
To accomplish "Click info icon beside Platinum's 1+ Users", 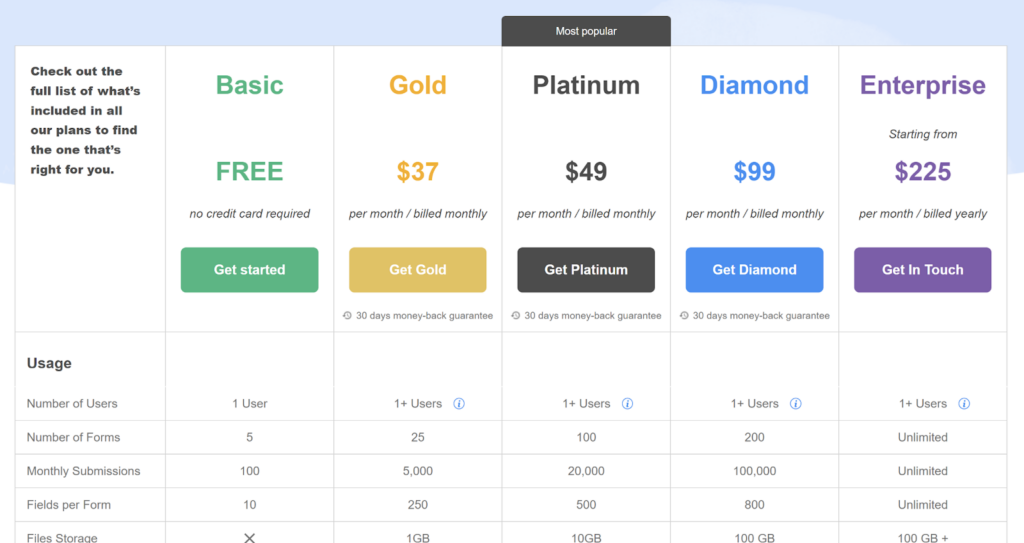I will click(x=628, y=404).
